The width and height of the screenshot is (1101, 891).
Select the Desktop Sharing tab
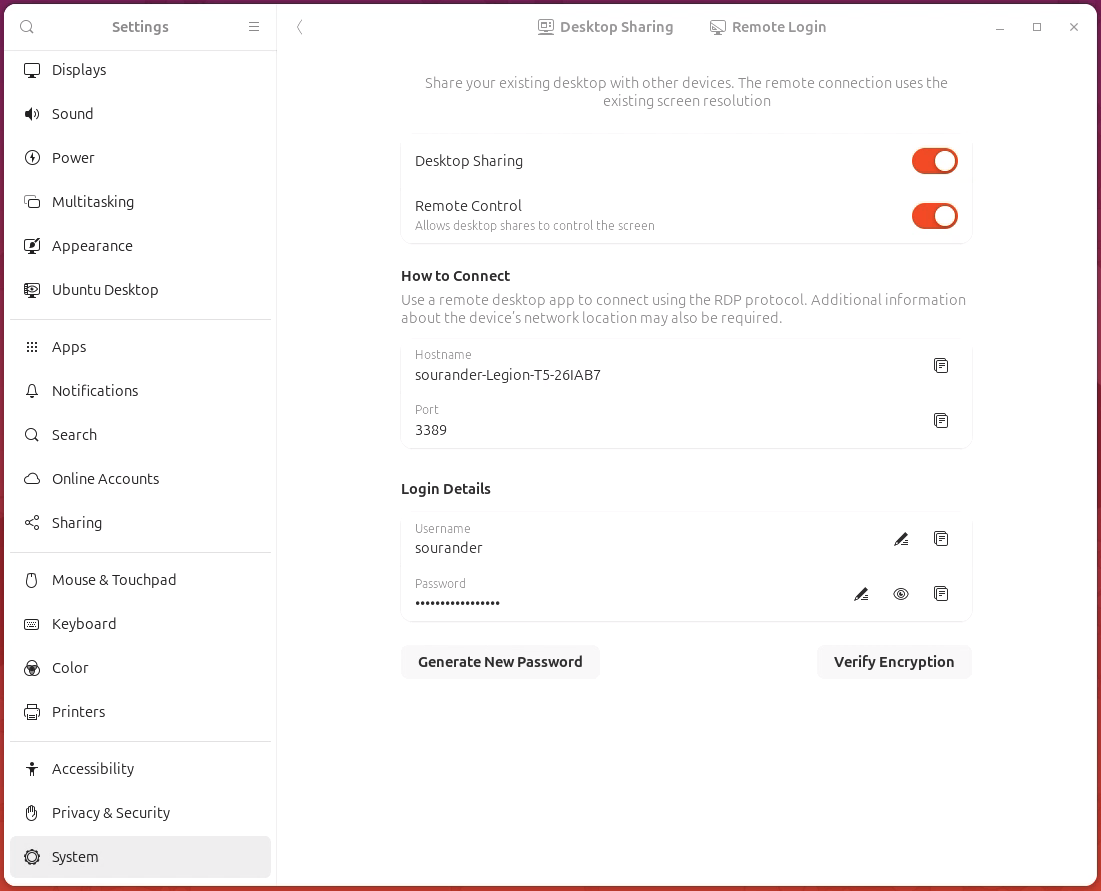click(605, 27)
